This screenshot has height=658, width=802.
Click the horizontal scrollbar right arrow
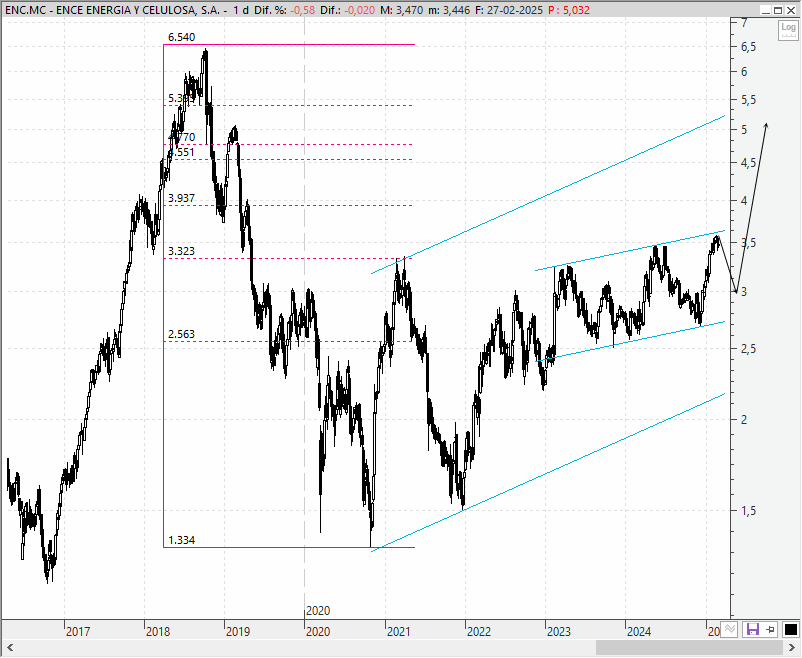pyautogui.click(x=792, y=647)
